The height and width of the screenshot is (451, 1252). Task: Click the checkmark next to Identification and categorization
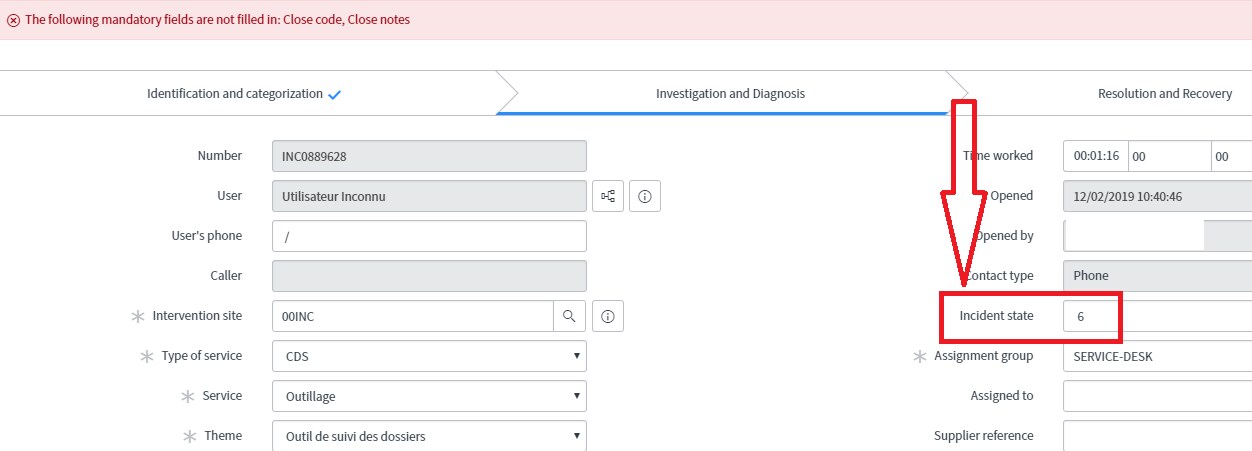[335, 95]
